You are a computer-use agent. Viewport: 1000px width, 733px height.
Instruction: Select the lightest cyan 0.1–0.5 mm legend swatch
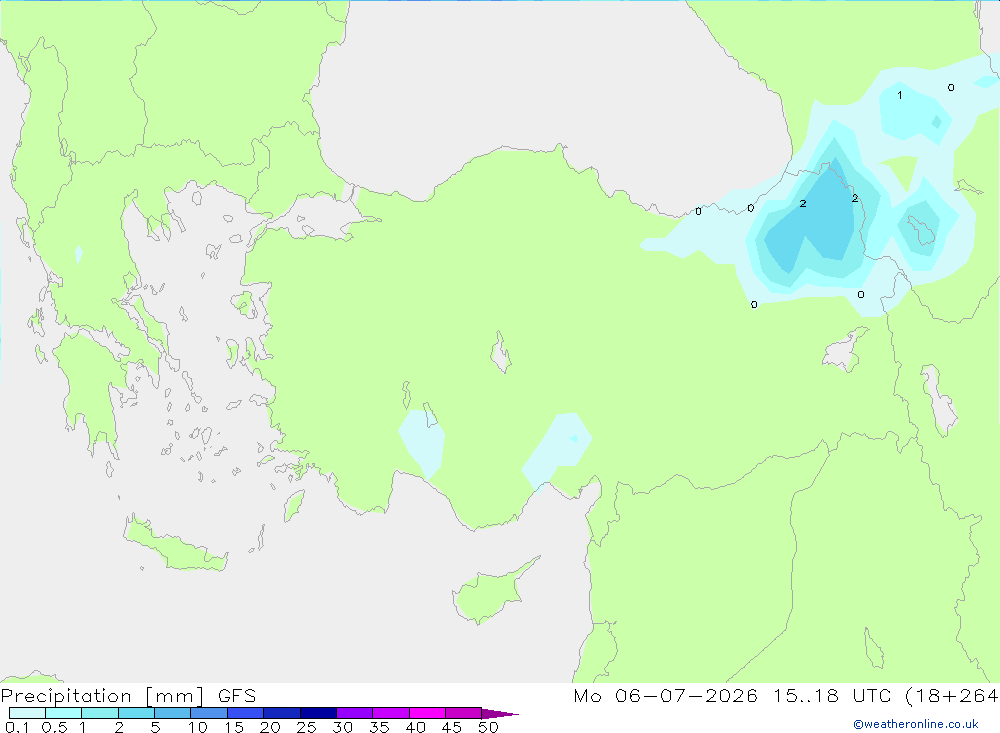(27, 713)
